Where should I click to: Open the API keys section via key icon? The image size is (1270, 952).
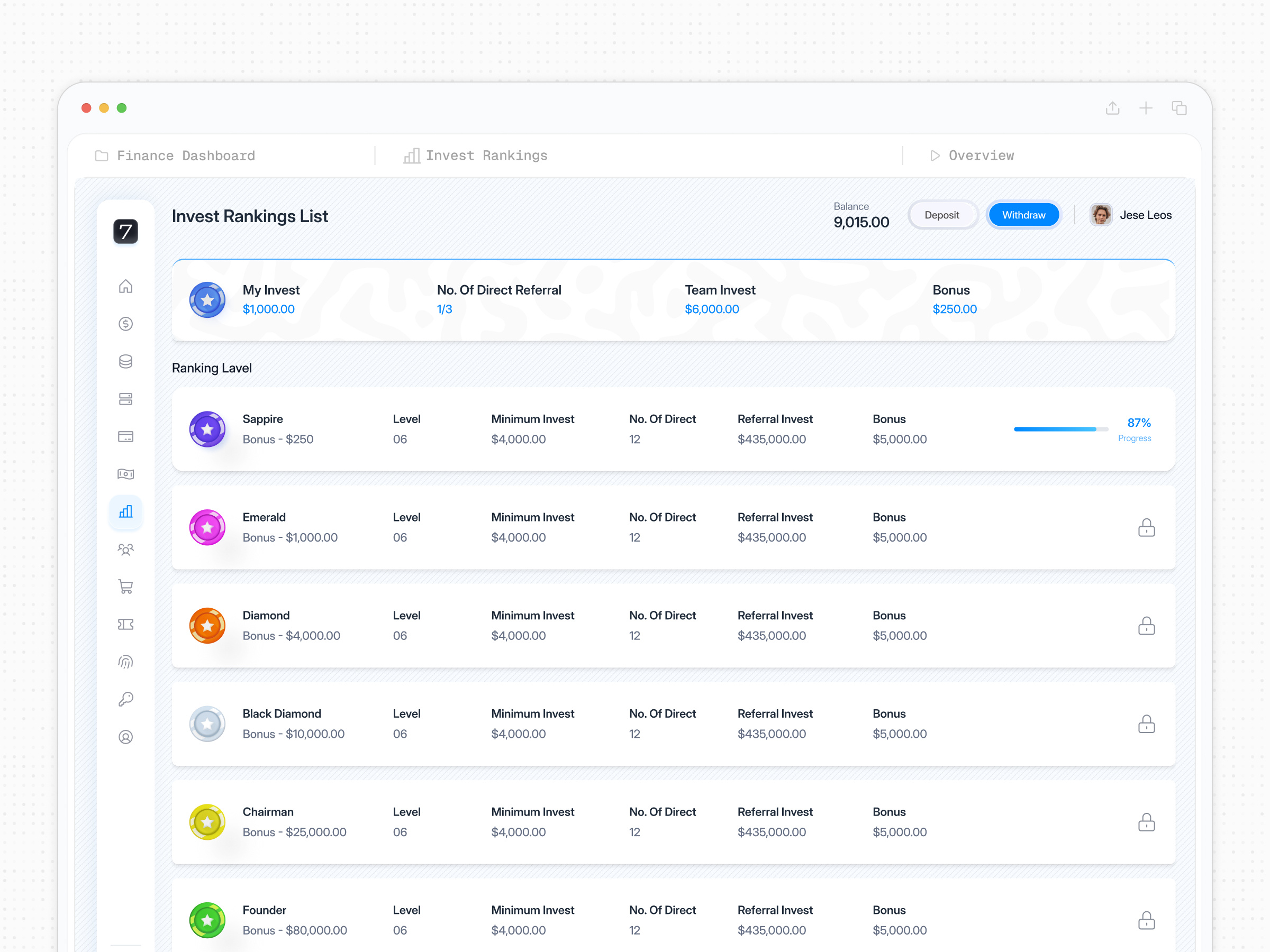(x=126, y=698)
